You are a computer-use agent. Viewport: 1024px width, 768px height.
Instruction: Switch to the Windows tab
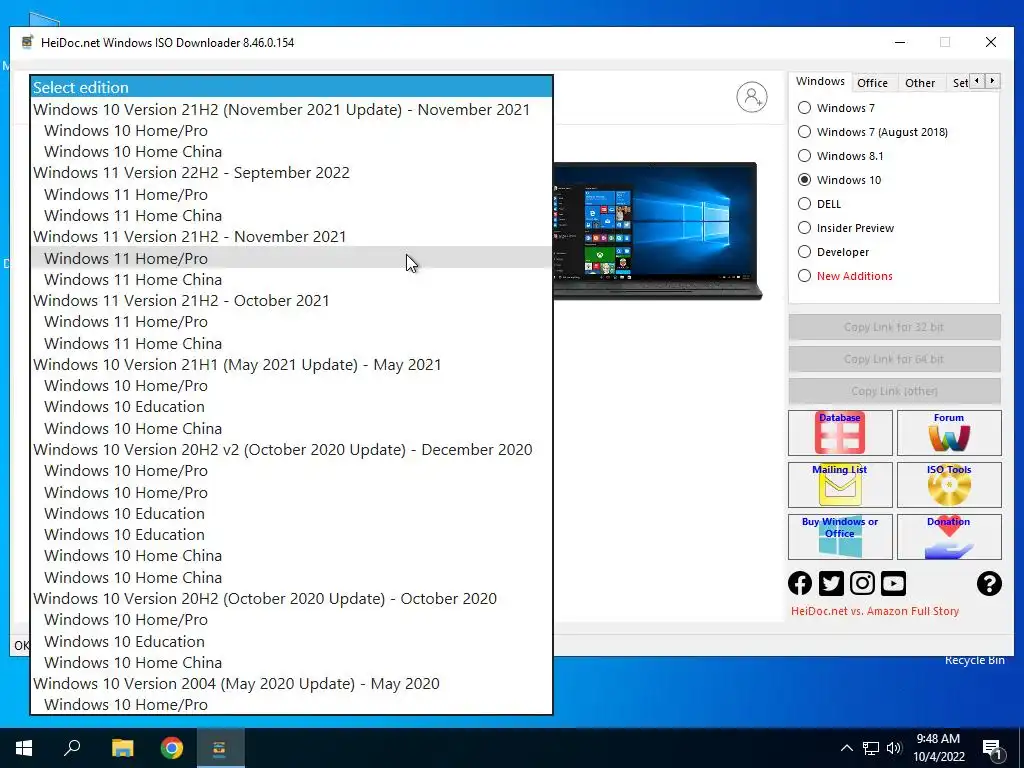[x=820, y=82]
